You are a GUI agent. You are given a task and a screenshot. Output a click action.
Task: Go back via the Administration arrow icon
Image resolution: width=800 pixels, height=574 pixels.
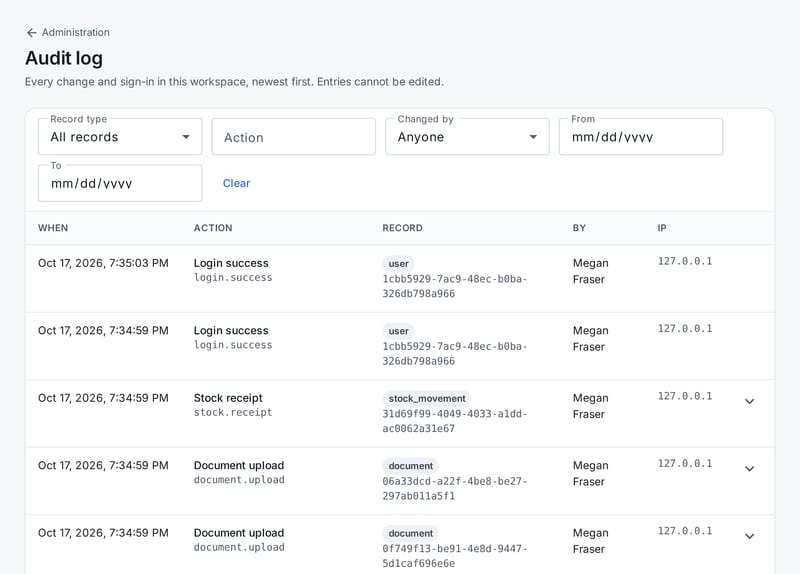(32, 33)
